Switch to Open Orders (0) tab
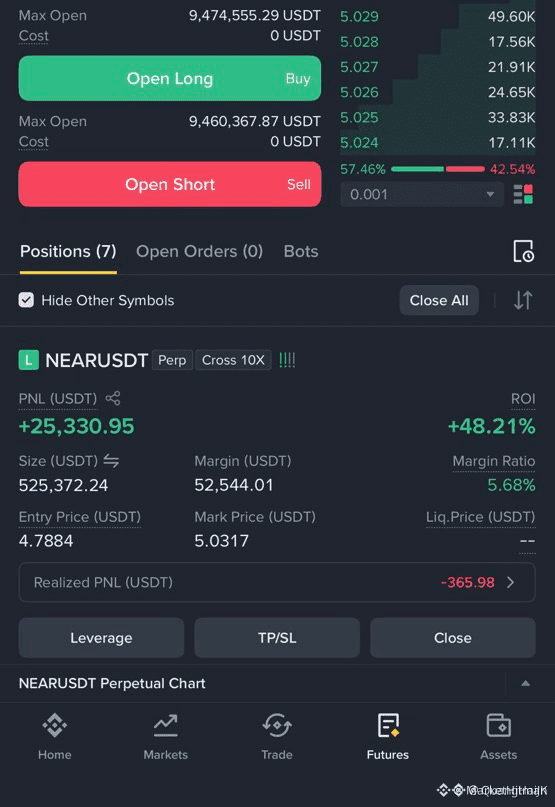 (x=199, y=251)
